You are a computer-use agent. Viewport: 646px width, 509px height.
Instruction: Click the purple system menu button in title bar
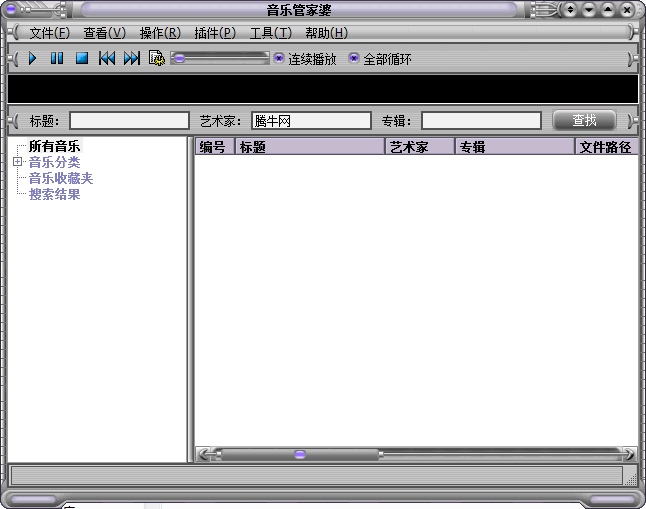11,9
